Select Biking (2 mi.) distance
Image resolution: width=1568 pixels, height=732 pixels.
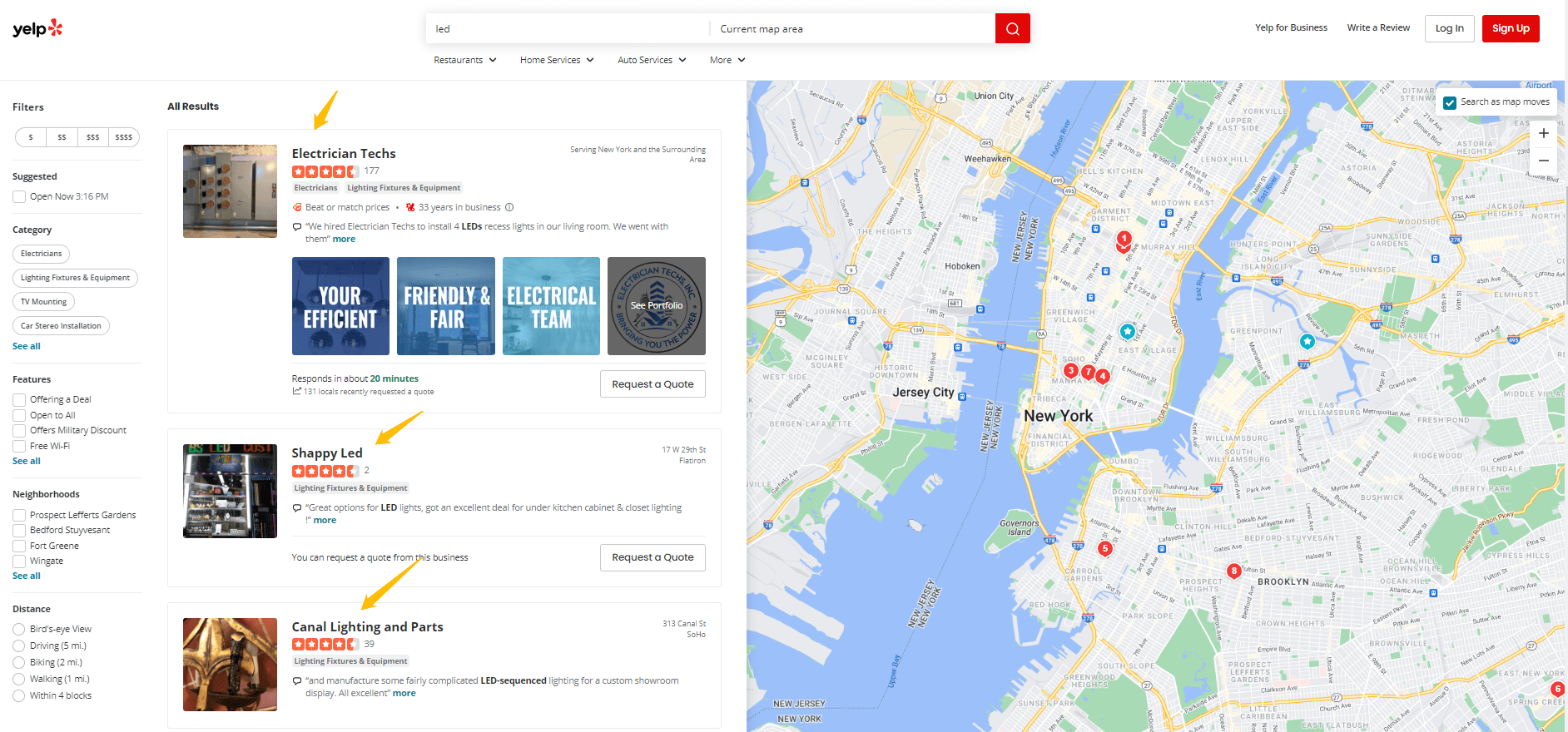point(19,662)
